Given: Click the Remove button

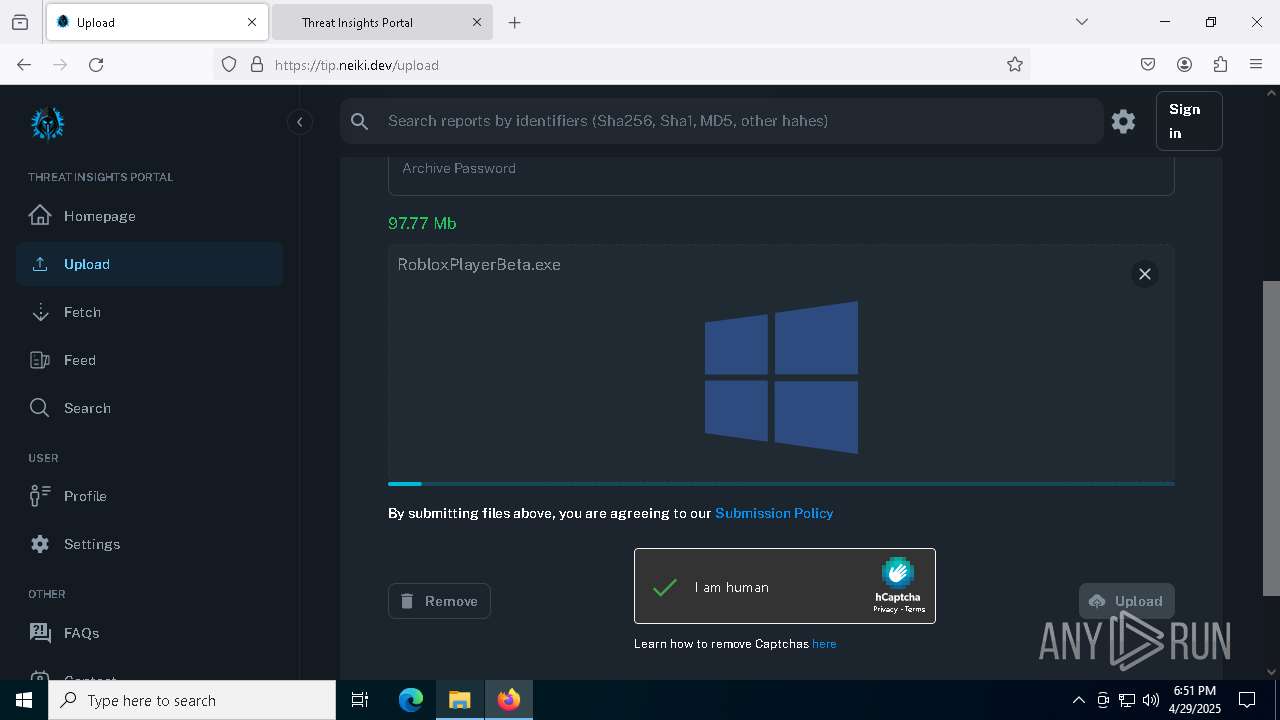Looking at the screenshot, I should tap(439, 601).
